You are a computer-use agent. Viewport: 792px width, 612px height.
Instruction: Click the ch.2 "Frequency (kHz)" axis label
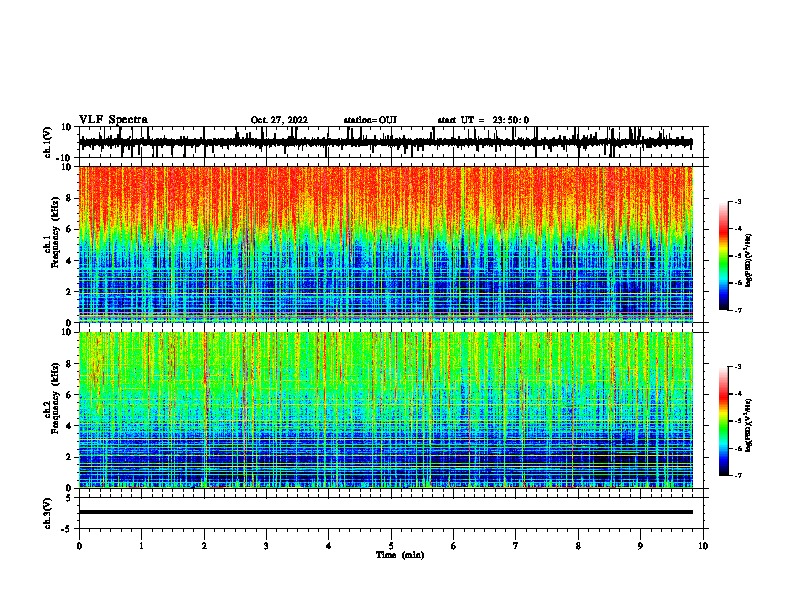pos(55,398)
